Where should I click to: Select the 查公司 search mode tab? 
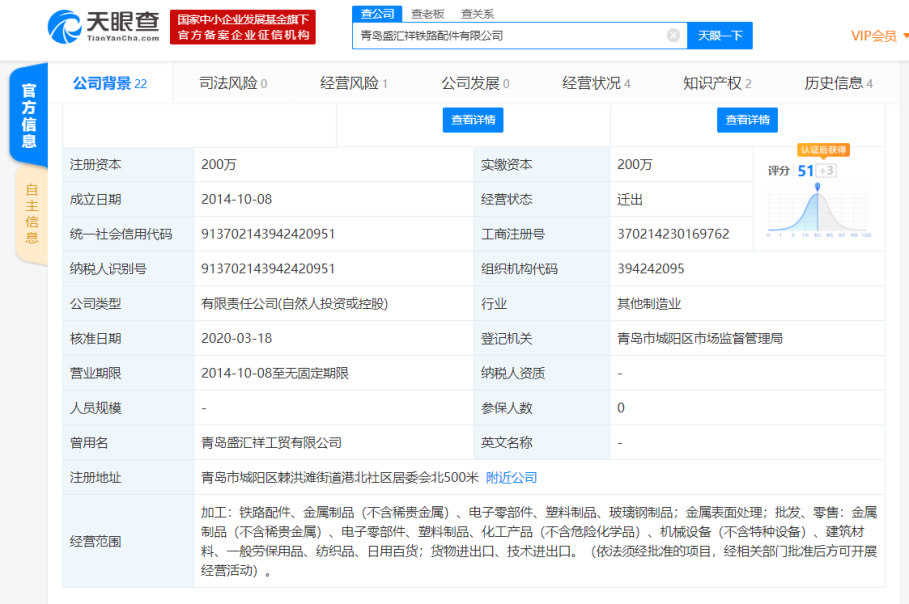[x=378, y=14]
